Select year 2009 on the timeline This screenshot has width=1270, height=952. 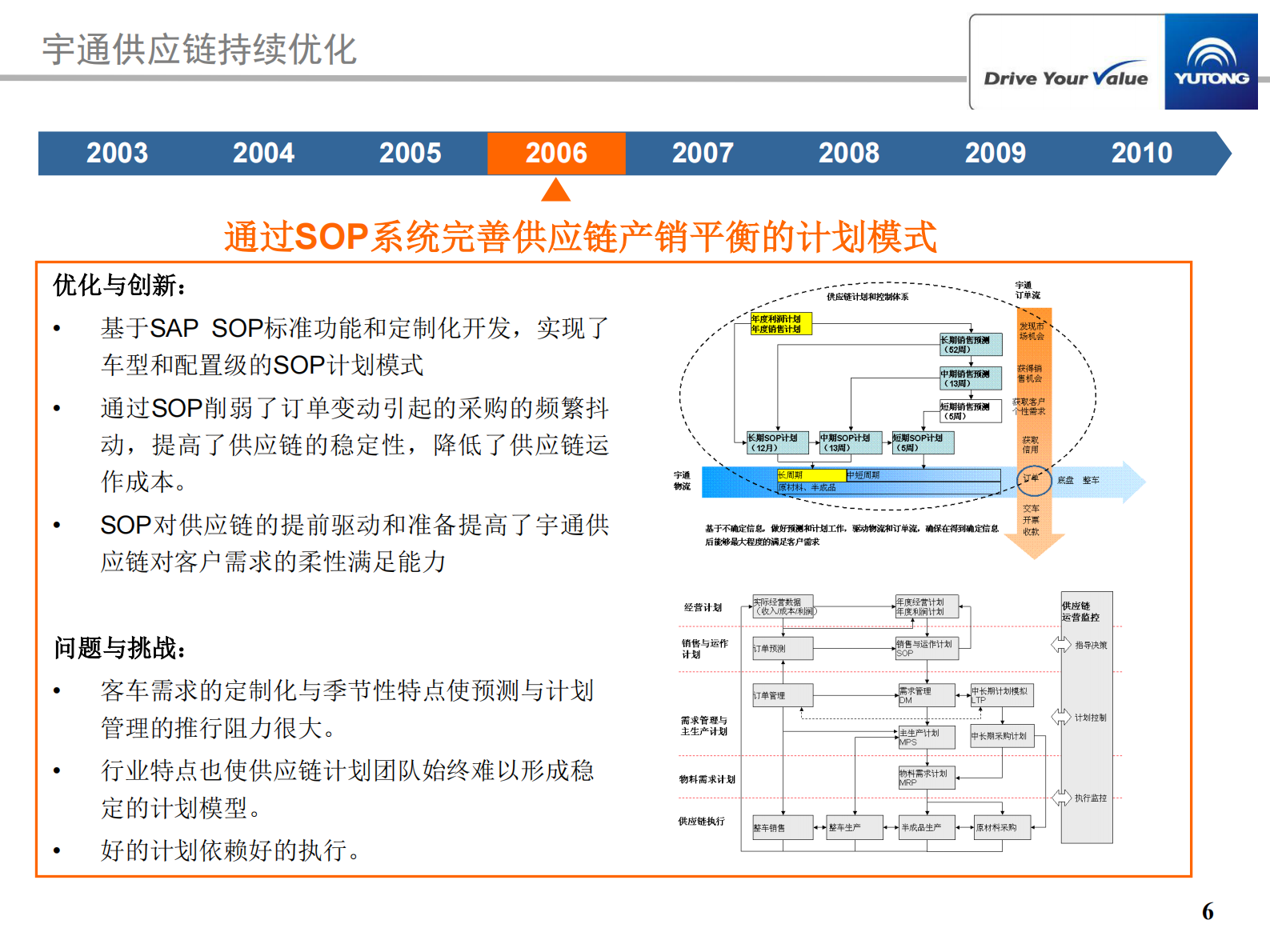click(996, 153)
